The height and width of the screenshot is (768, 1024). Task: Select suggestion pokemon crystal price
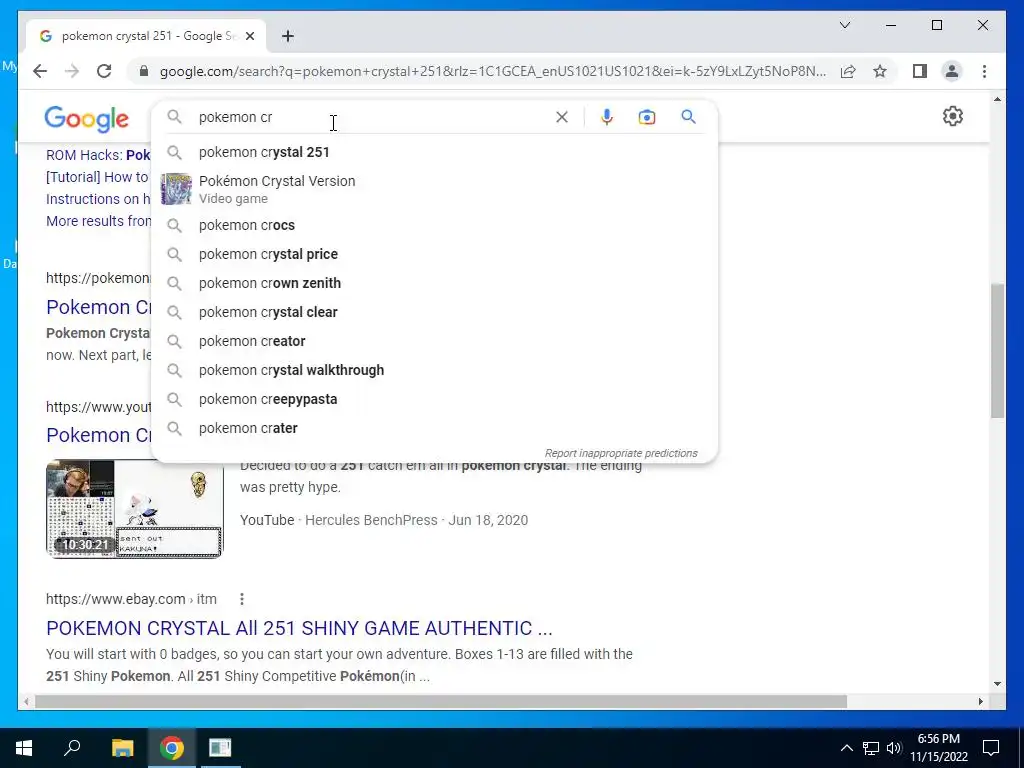coord(434,254)
